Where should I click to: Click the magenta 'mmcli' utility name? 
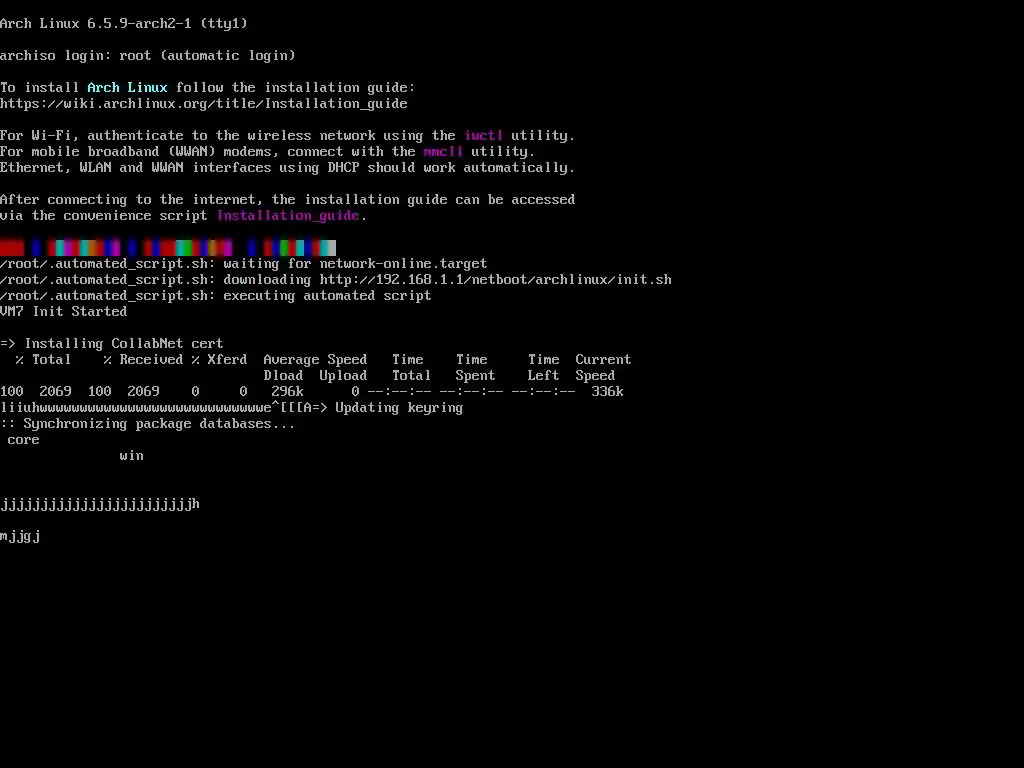443,152
